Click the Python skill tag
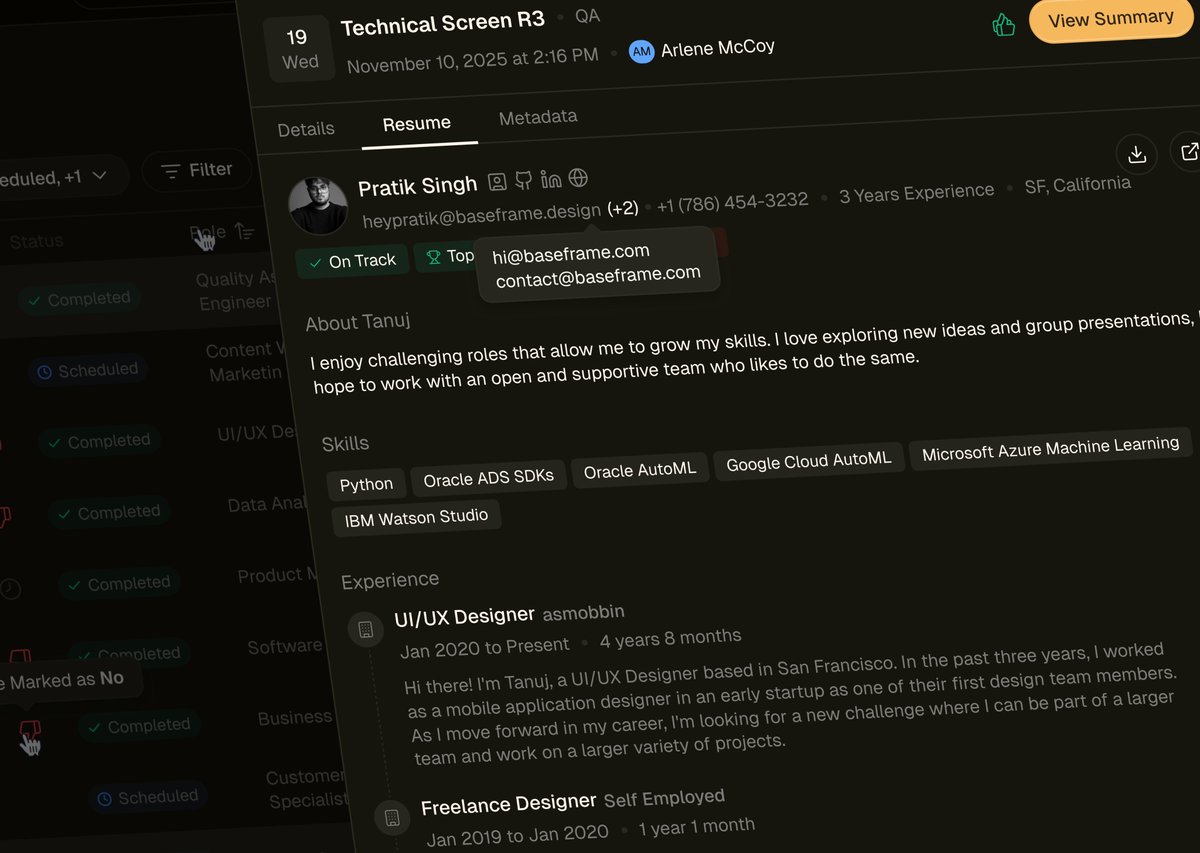Image resolution: width=1200 pixels, height=853 pixels. click(x=366, y=484)
